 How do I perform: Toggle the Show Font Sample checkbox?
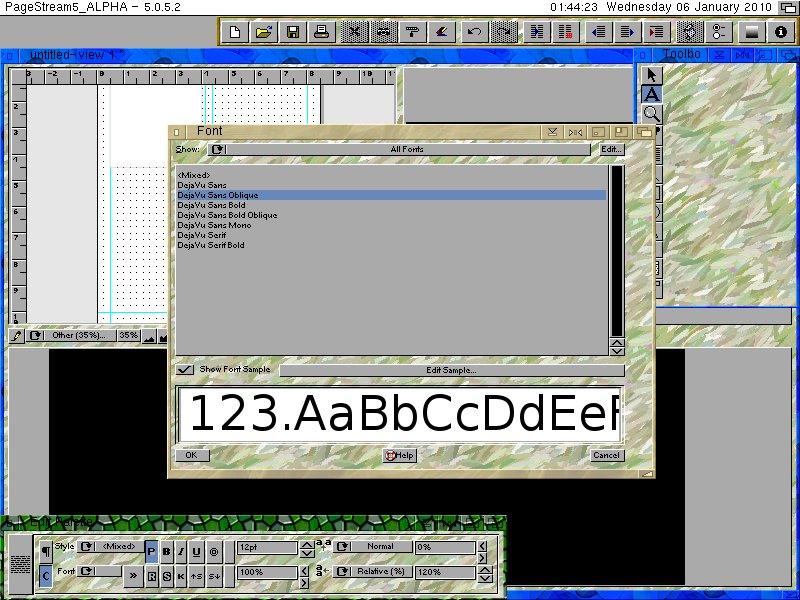pos(185,370)
